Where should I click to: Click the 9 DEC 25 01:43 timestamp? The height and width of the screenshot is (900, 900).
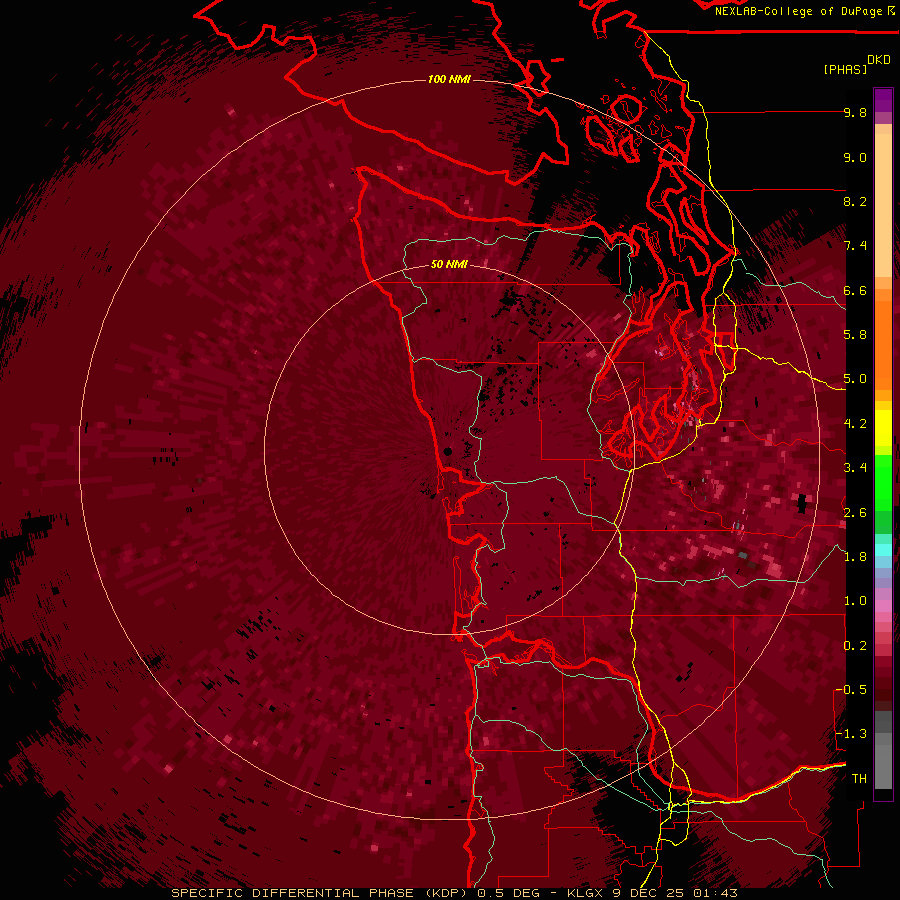675,893
